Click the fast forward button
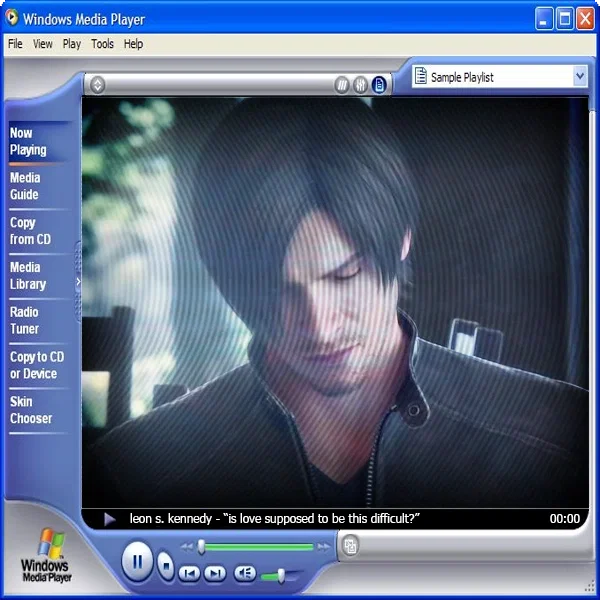Image resolution: width=600 pixels, height=600 pixels. pyautogui.click(x=324, y=547)
